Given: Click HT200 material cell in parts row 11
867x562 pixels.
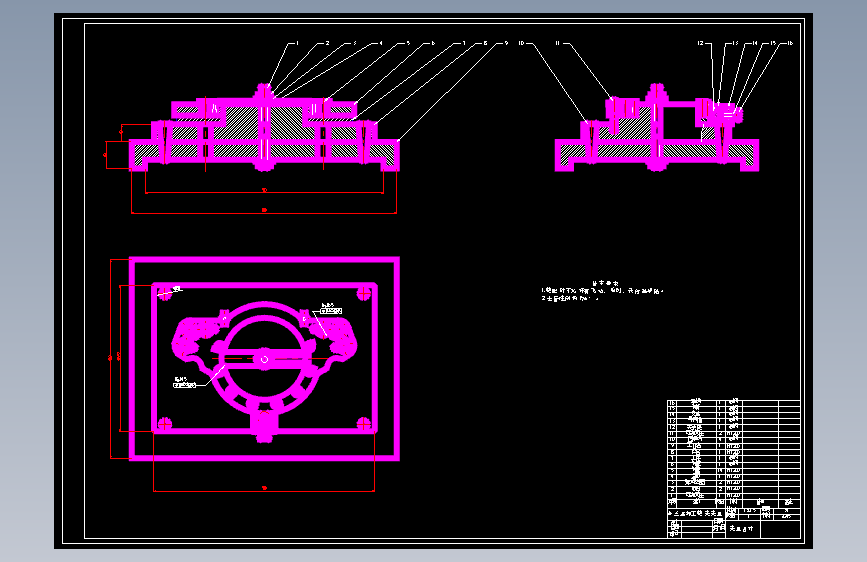Looking at the screenshot, I should tap(733, 434).
